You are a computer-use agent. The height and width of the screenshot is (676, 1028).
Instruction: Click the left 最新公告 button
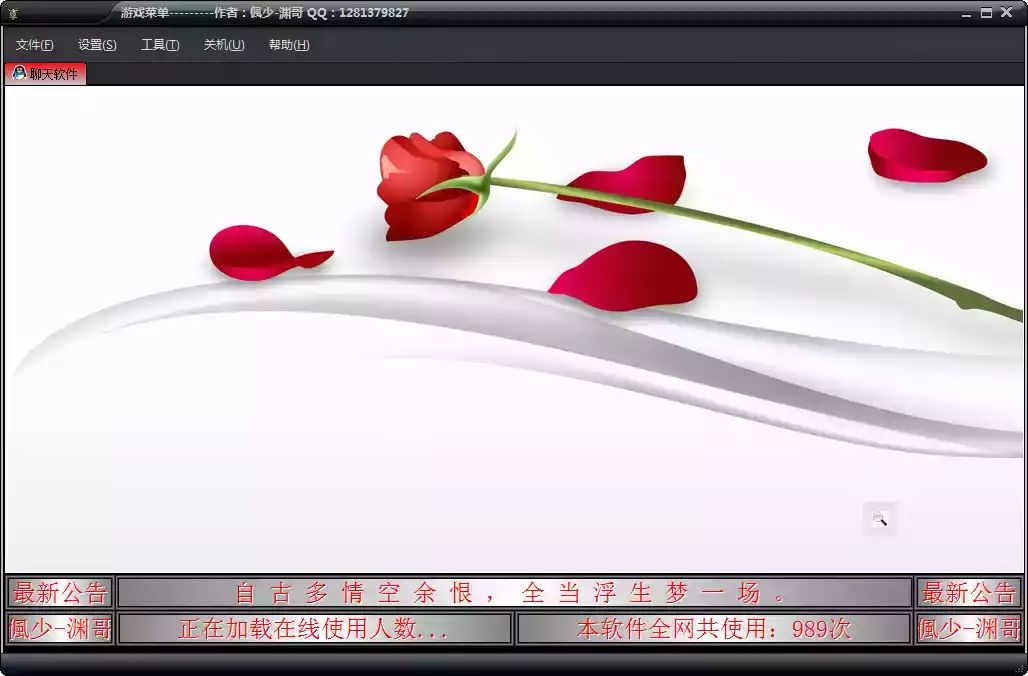(x=59, y=593)
